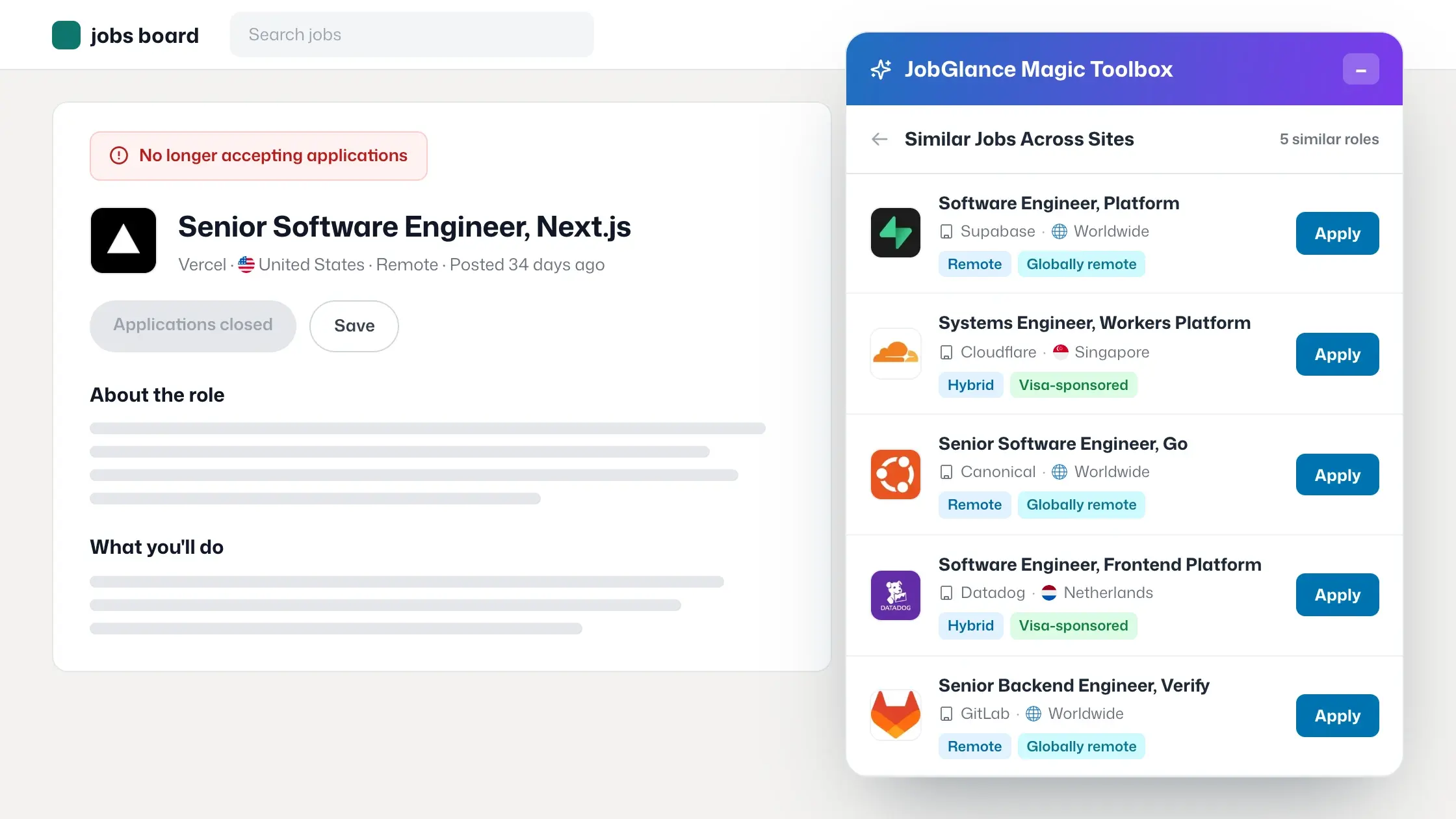
Task: Click the building icon before Cloudflare
Action: (946, 352)
